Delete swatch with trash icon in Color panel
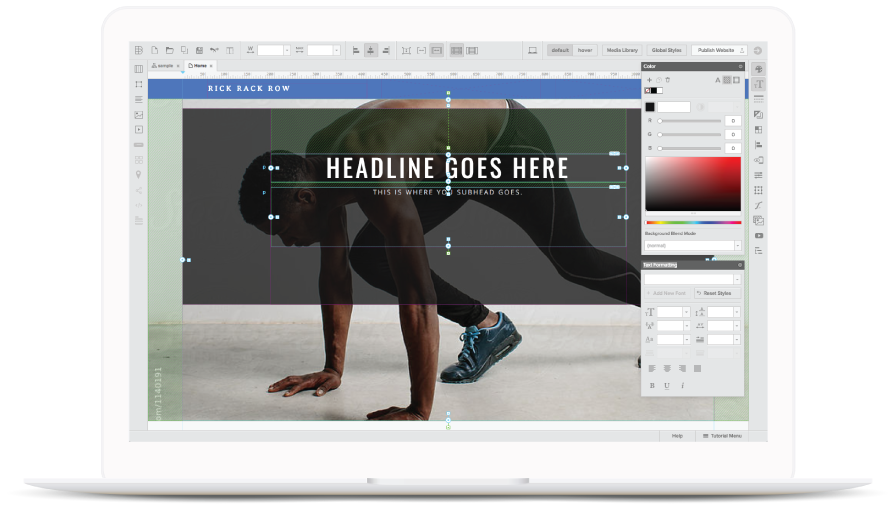This screenshot has height=517, width=890. pos(668,80)
